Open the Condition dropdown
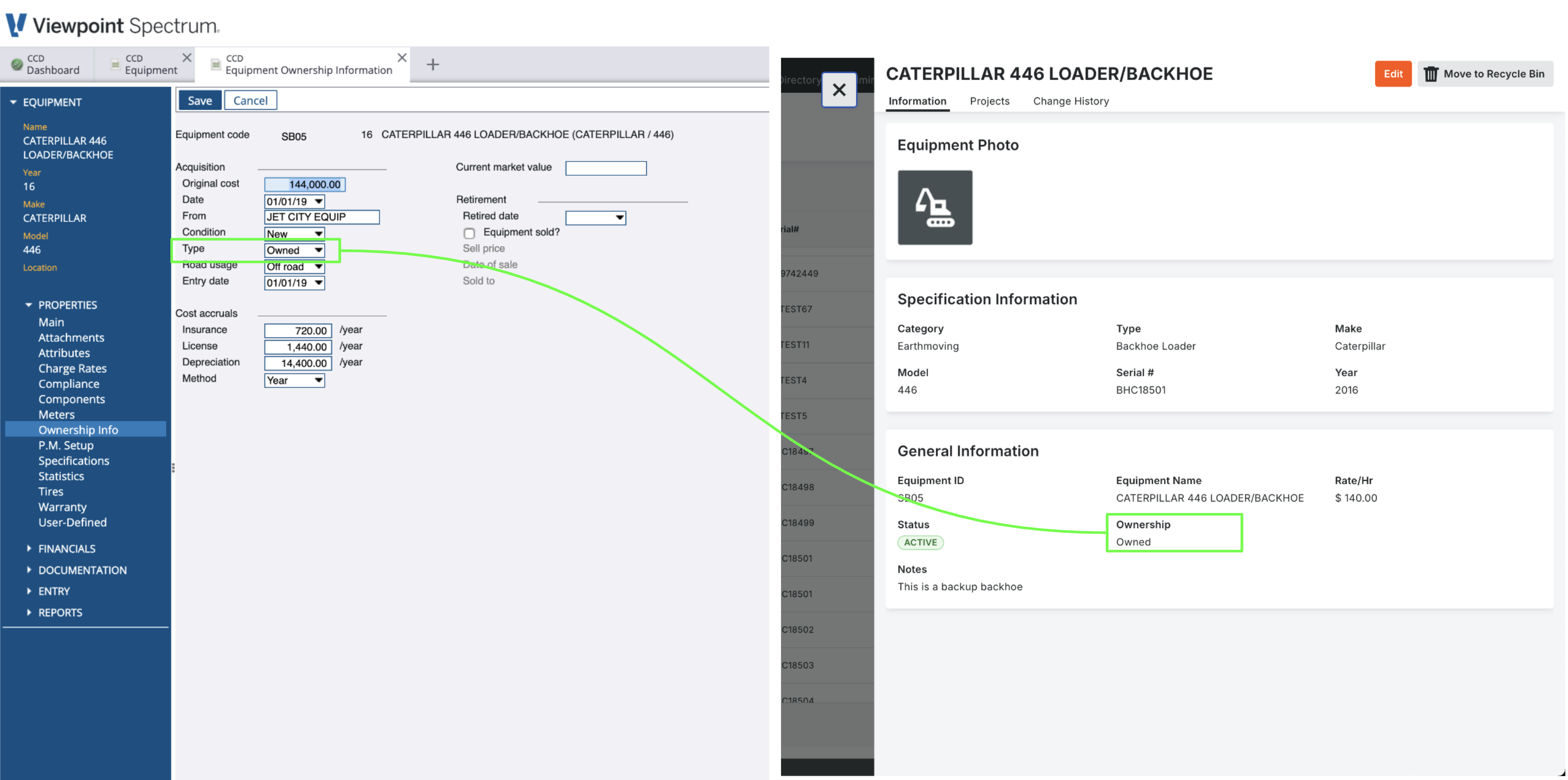The width and height of the screenshot is (1568, 780). click(x=294, y=234)
